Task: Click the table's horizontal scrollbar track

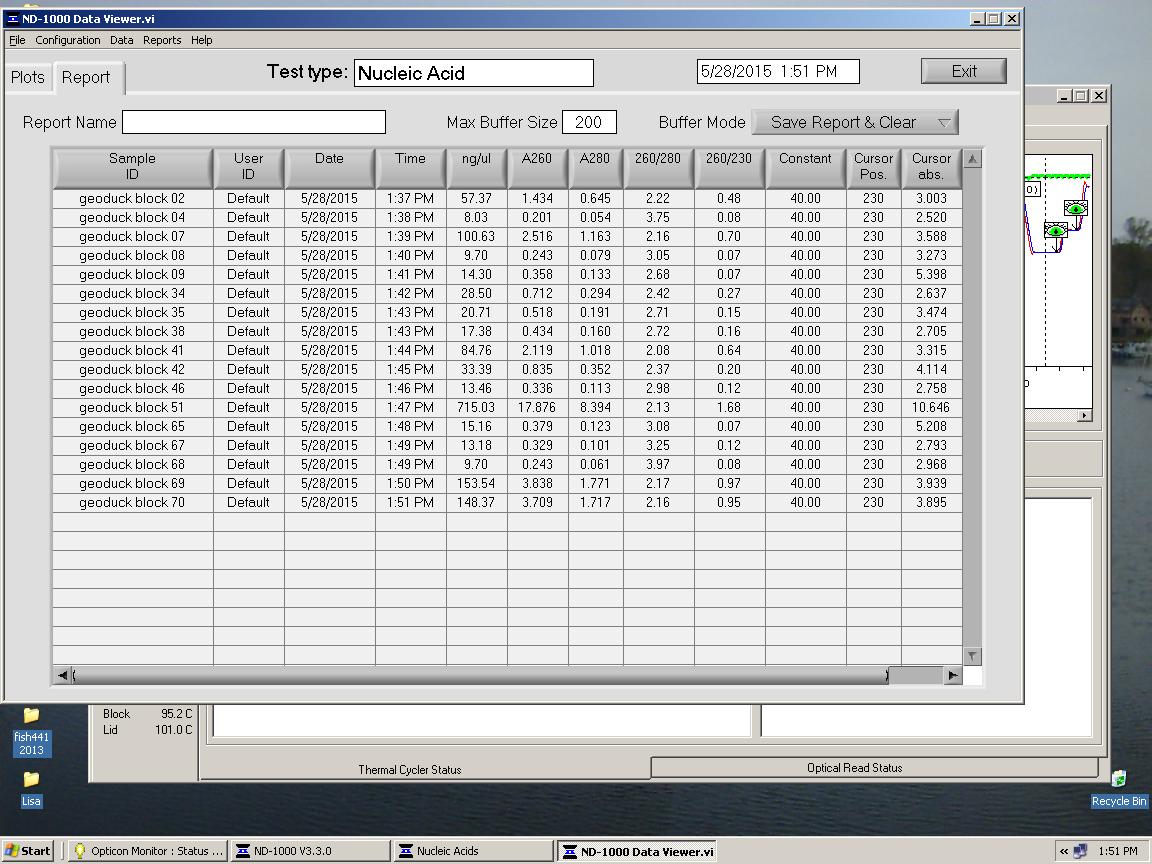Action: tap(915, 675)
